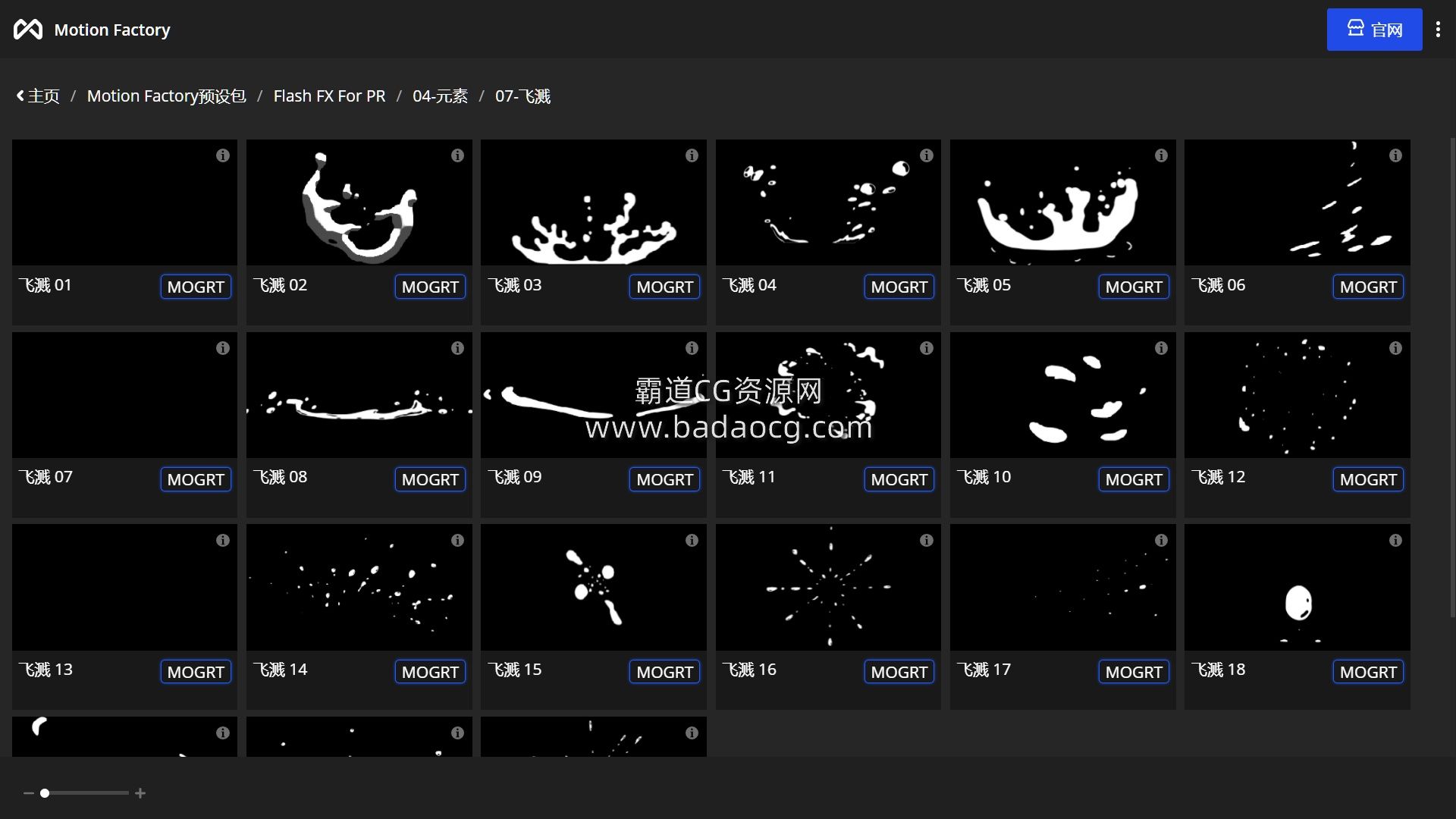Show info for 飞溅 16
This screenshot has width=1456, height=819.
pos(927,541)
